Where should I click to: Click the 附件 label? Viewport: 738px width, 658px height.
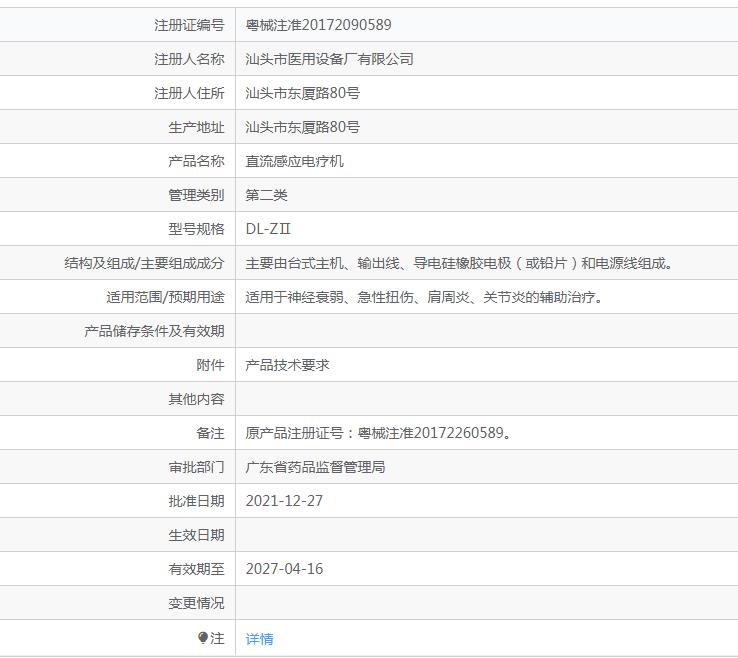[x=210, y=365]
